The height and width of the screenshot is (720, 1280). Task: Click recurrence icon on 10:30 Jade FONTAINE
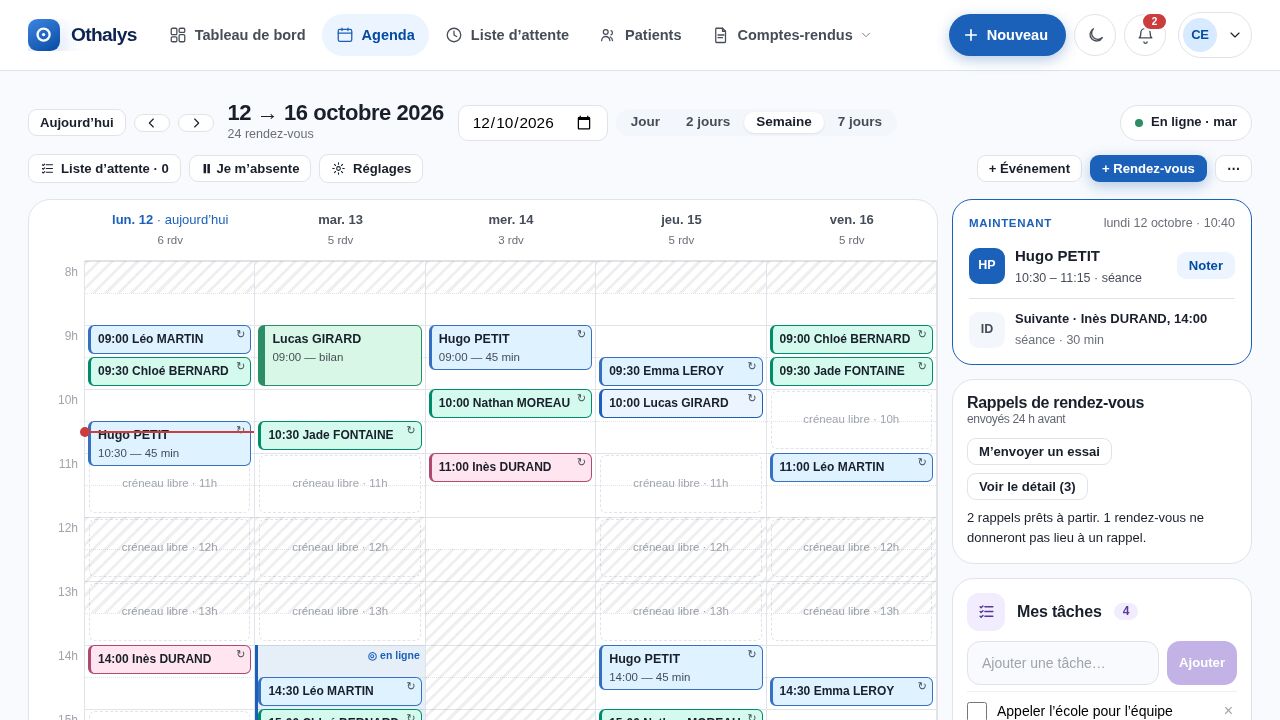coord(410,430)
